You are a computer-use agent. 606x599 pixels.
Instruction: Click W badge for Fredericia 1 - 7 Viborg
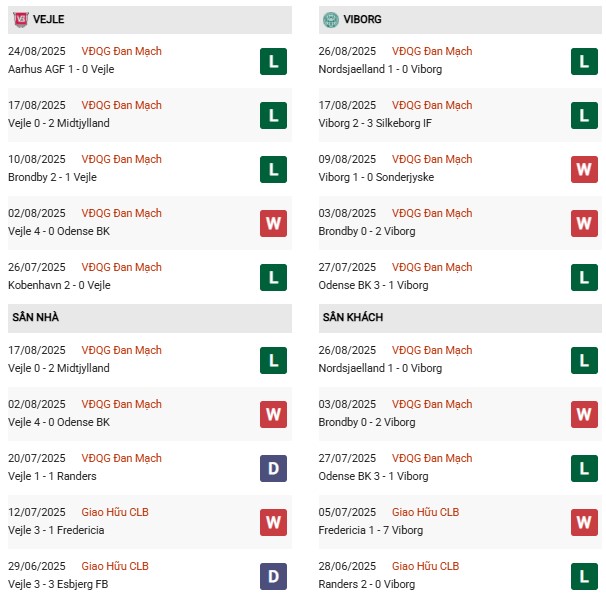584,522
